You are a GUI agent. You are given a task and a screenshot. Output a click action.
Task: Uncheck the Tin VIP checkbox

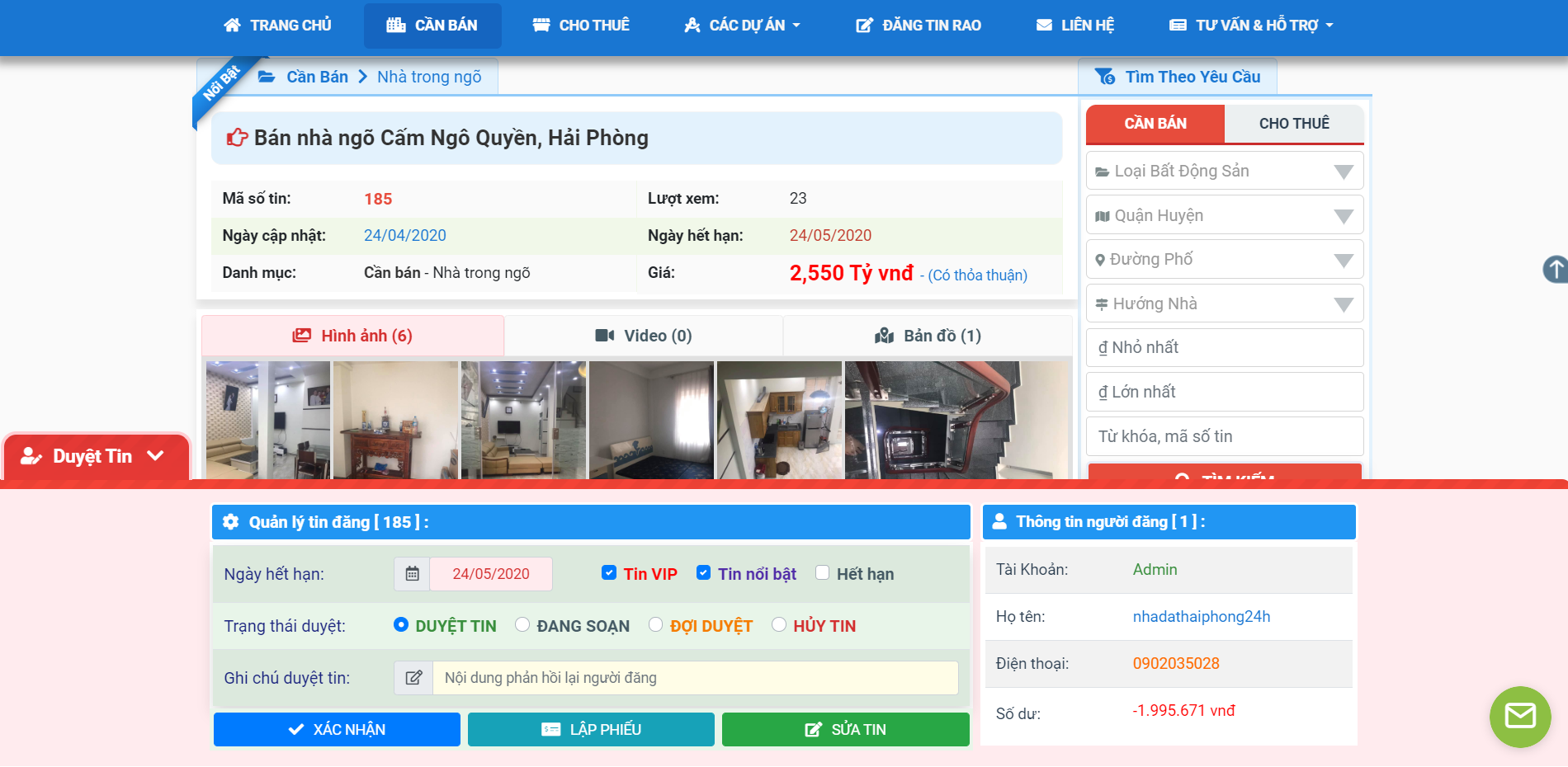(x=609, y=573)
